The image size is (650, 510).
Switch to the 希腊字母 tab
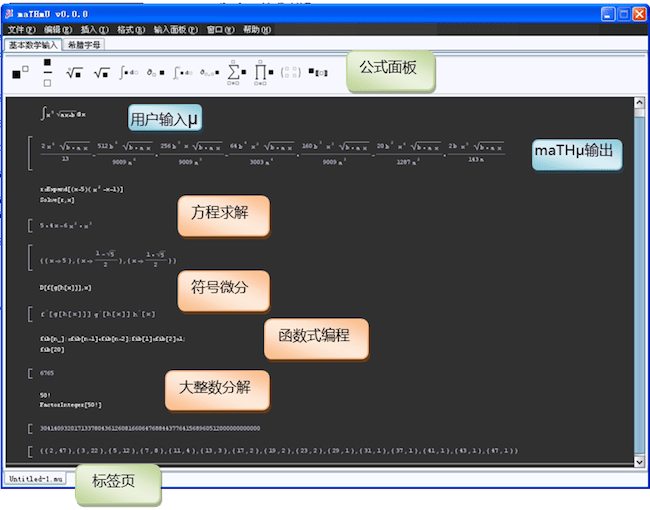pyautogui.click(x=84, y=45)
